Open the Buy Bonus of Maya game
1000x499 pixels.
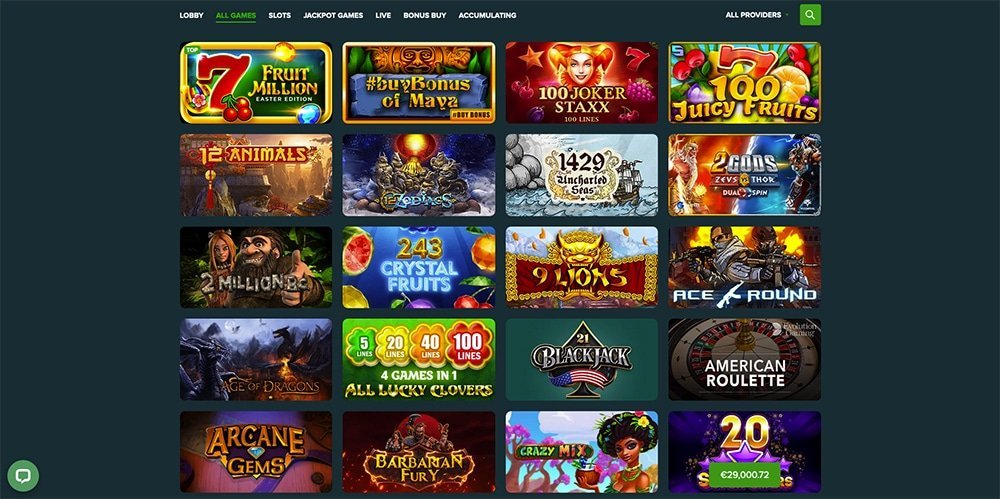[x=418, y=83]
